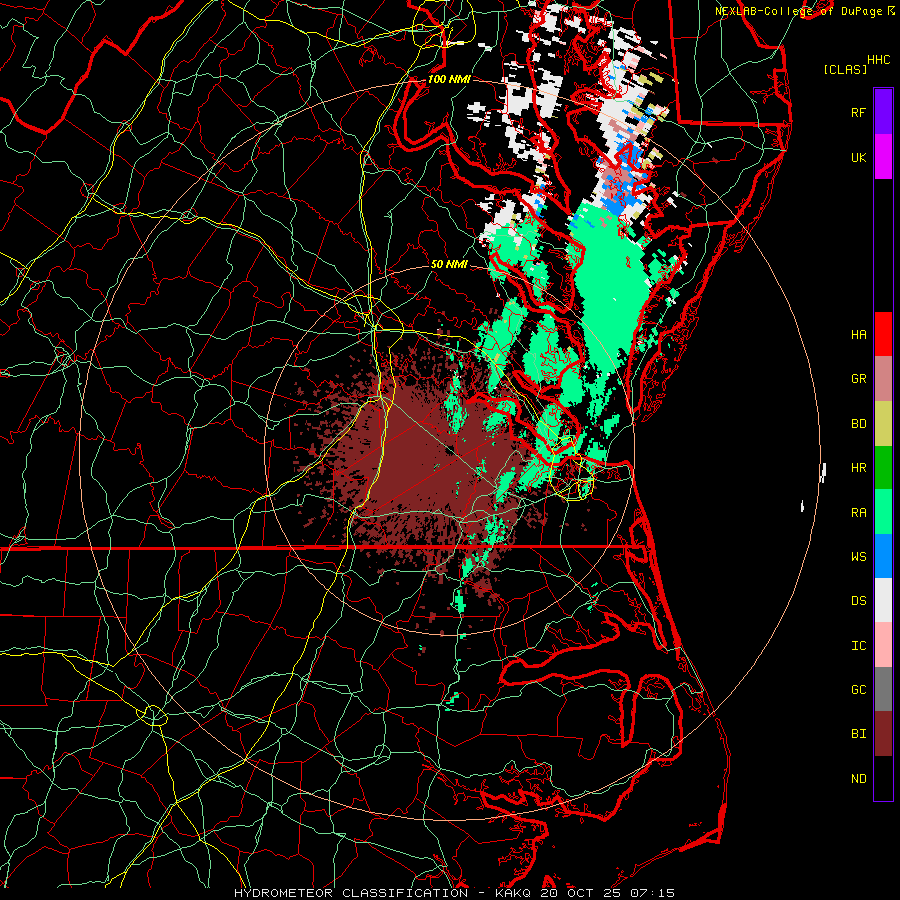Choose the GC gray legend swatch
This screenshot has width=900, height=900.
tap(883, 689)
